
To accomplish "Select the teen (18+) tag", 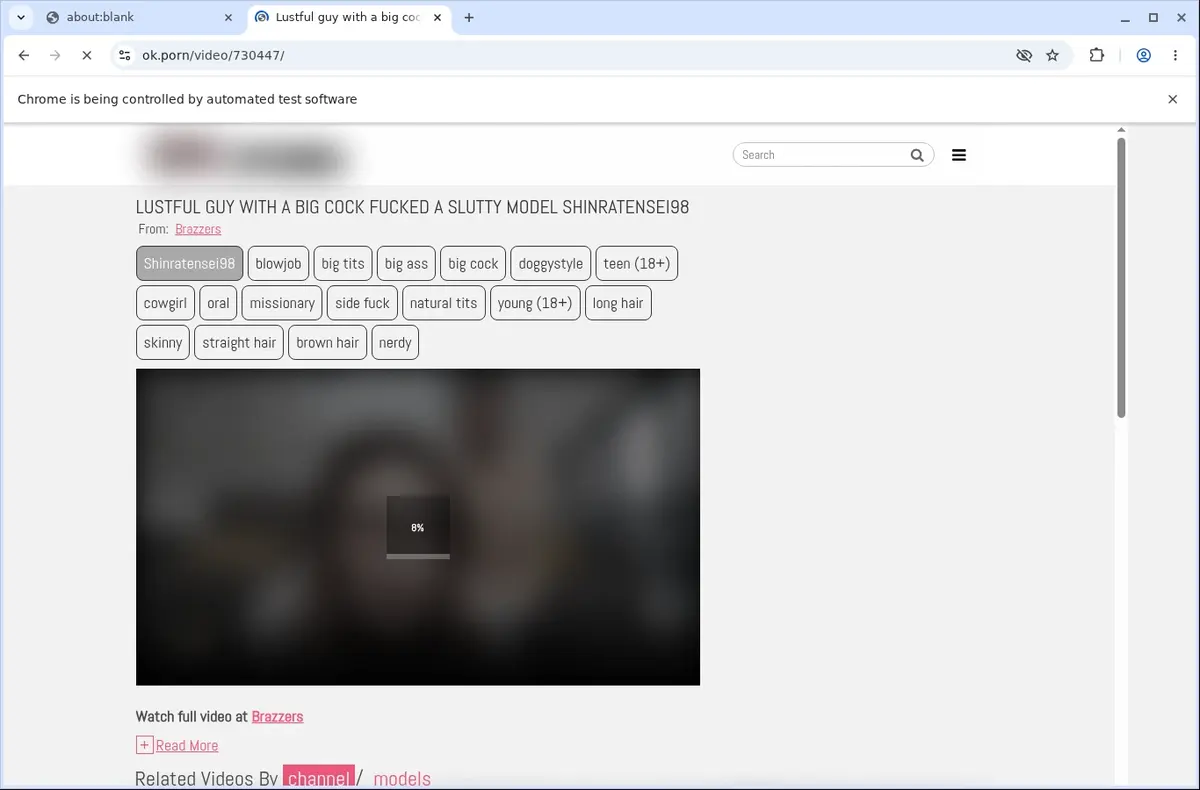I will pos(637,264).
